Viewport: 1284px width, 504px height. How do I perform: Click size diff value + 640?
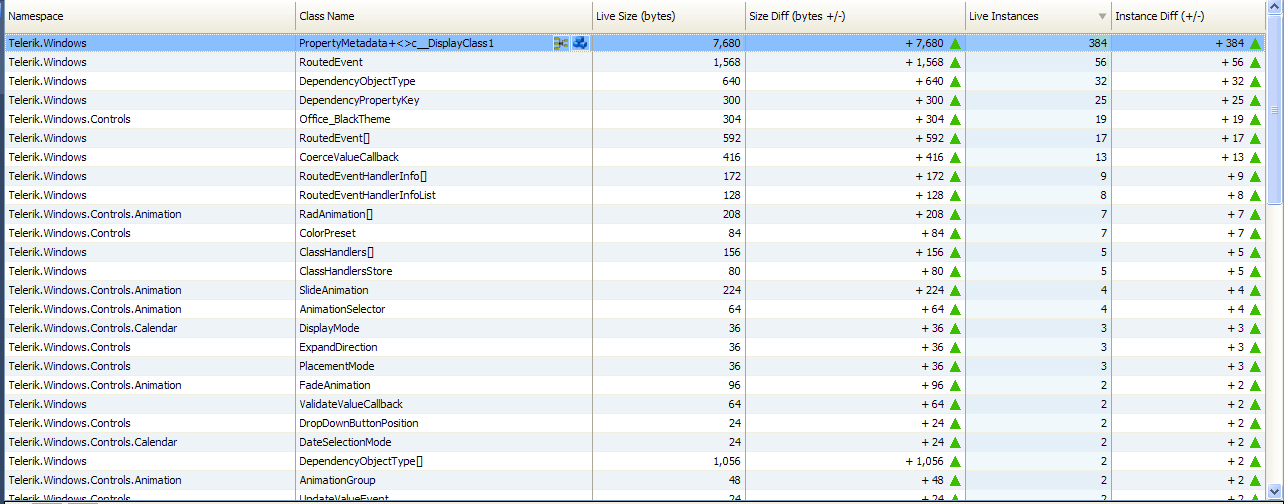click(x=929, y=82)
